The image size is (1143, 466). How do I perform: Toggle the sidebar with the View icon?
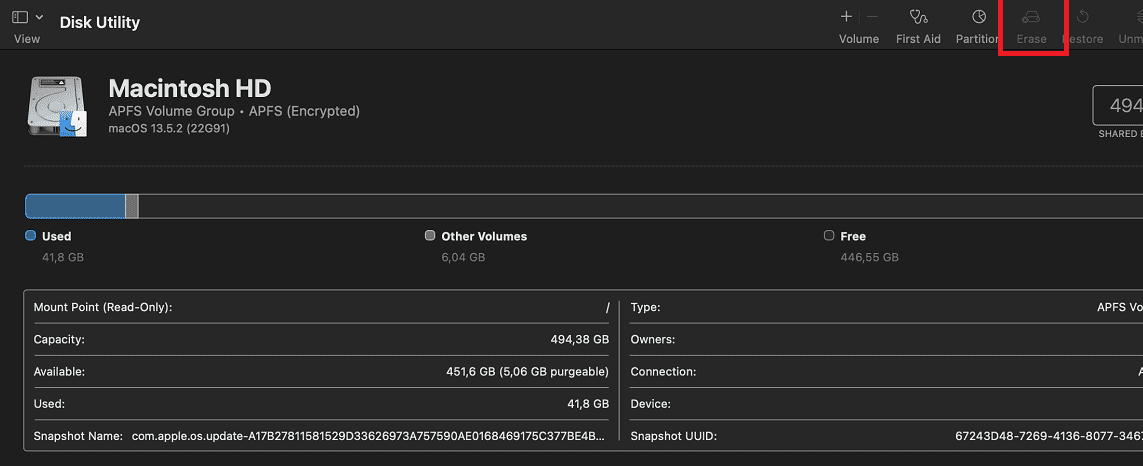pos(20,17)
